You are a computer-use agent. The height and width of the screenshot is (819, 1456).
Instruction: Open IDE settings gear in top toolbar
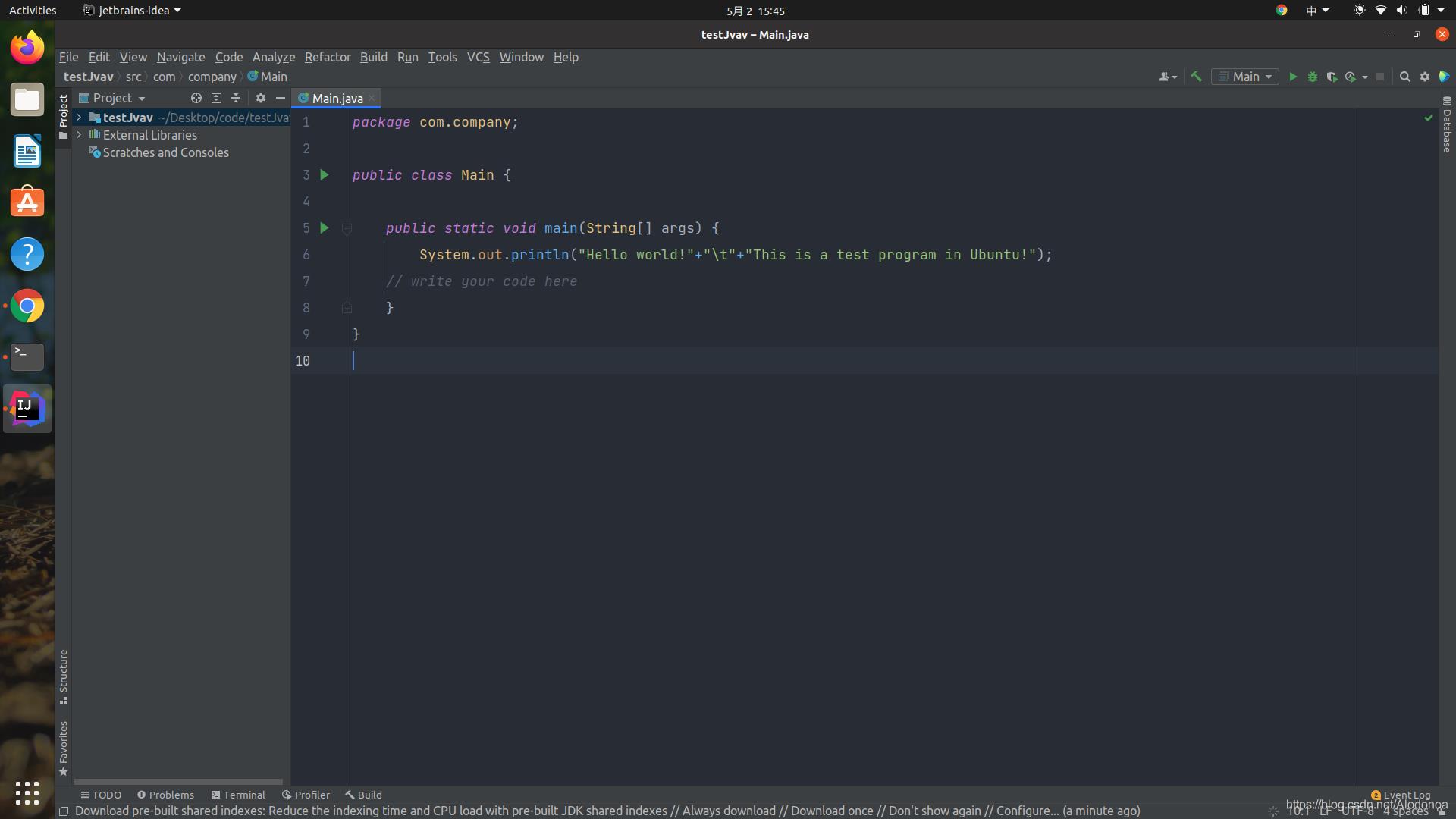pyautogui.click(x=1425, y=77)
